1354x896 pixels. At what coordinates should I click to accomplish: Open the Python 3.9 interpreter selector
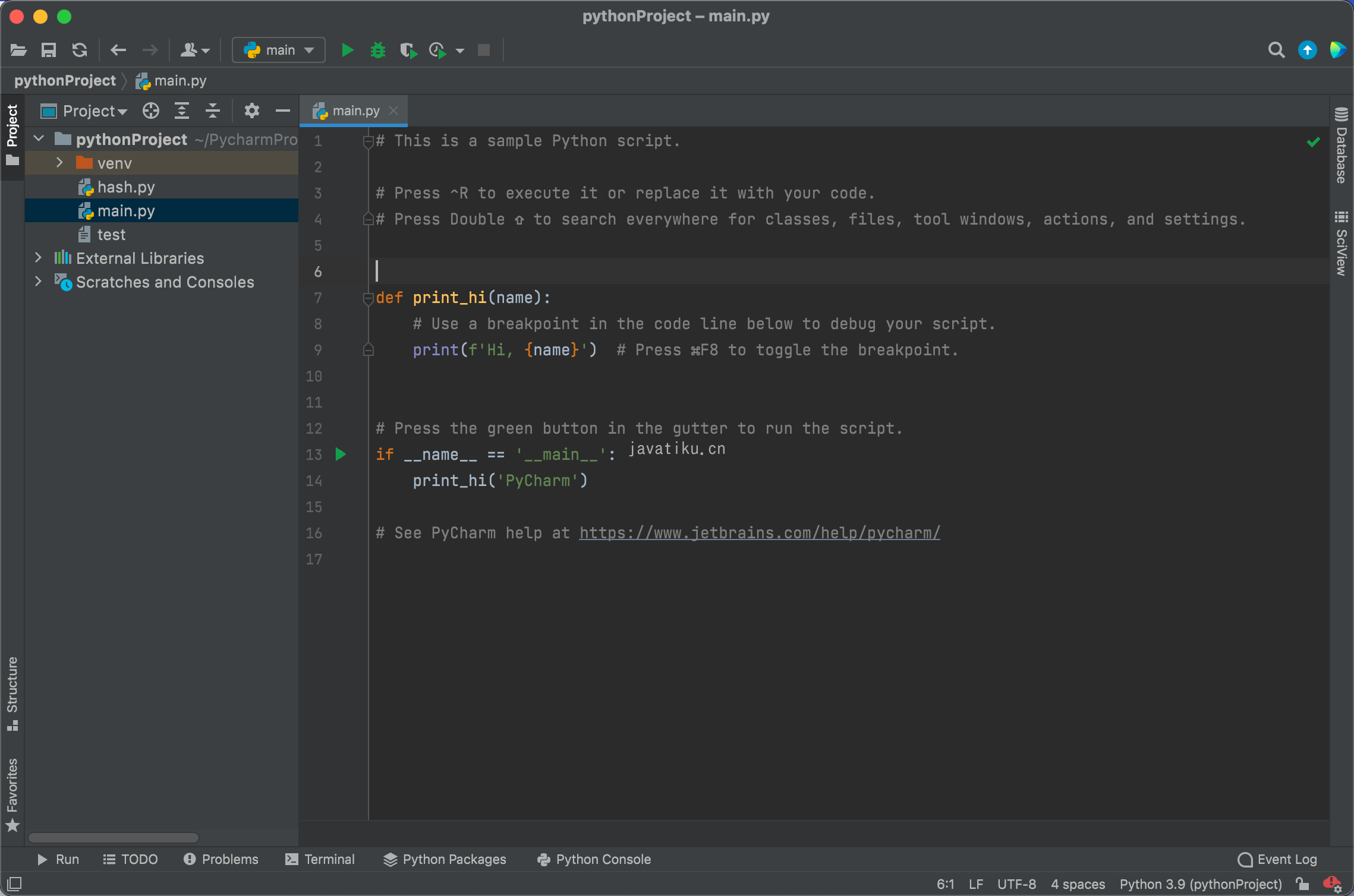1201,884
